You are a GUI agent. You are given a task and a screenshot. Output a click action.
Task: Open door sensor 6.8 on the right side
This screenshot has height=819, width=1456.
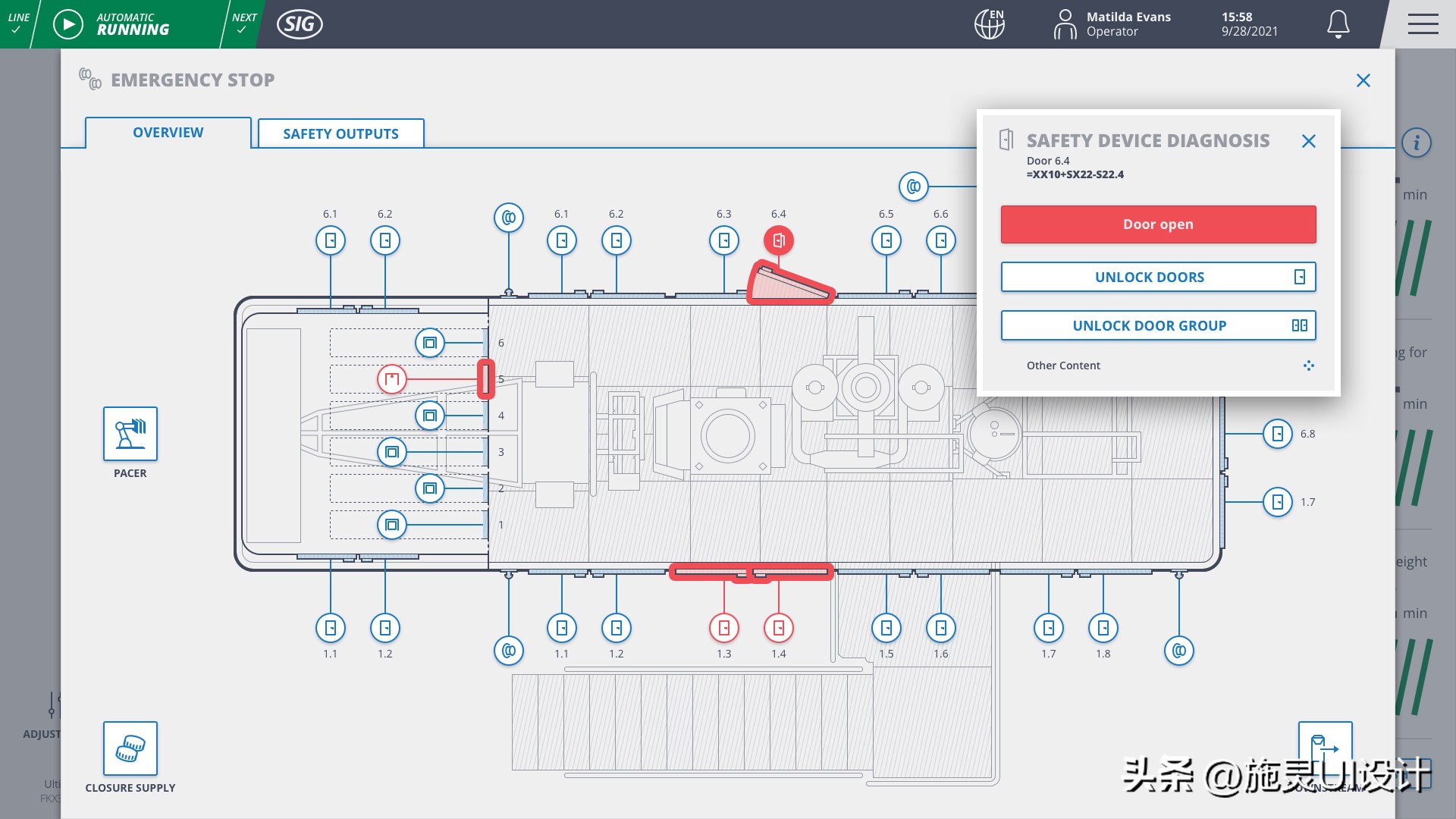tap(1277, 433)
